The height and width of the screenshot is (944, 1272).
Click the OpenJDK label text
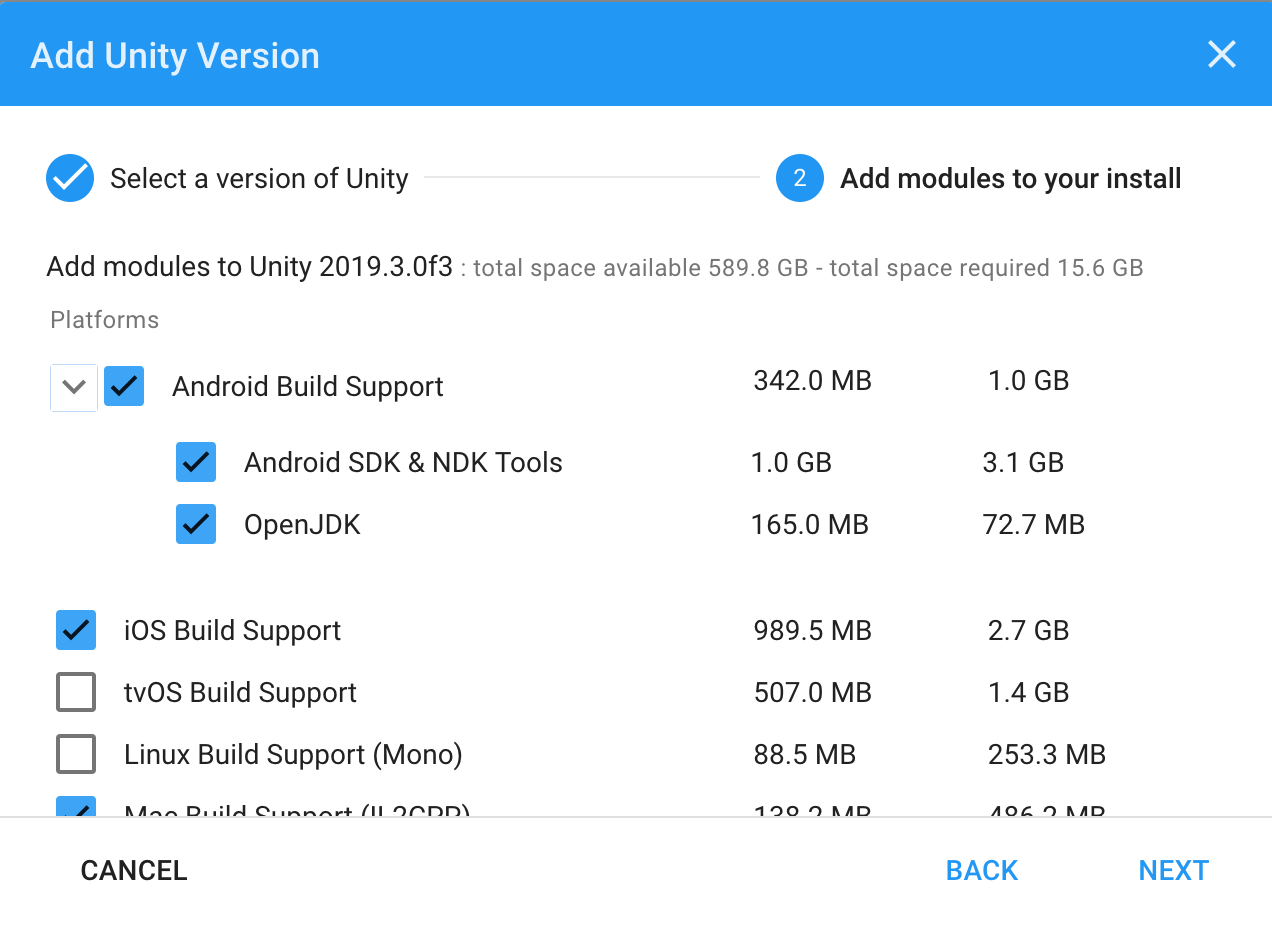tap(302, 525)
